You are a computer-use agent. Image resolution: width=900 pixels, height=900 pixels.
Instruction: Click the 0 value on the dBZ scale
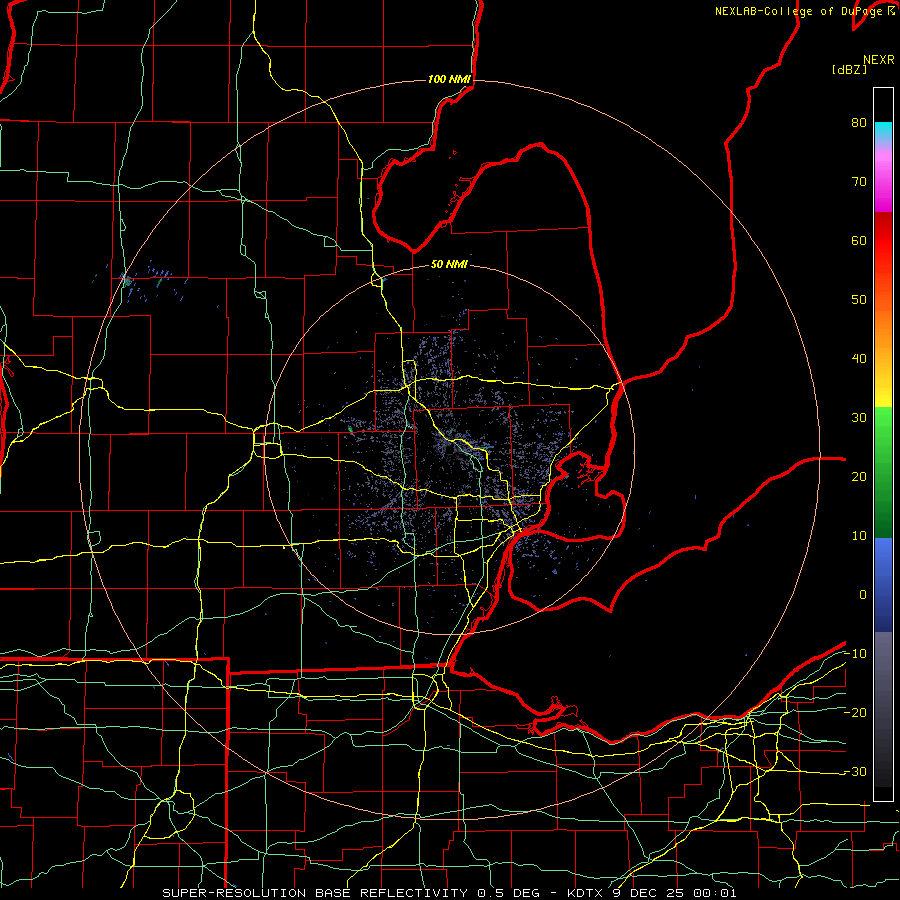(x=863, y=595)
